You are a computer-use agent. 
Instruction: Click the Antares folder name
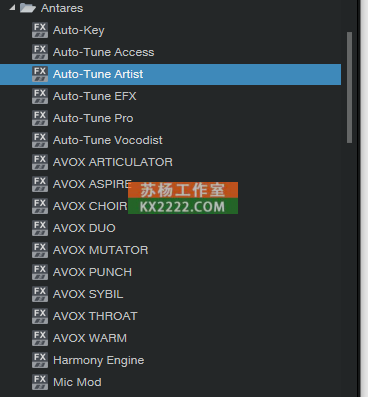(x=62, y=8)
